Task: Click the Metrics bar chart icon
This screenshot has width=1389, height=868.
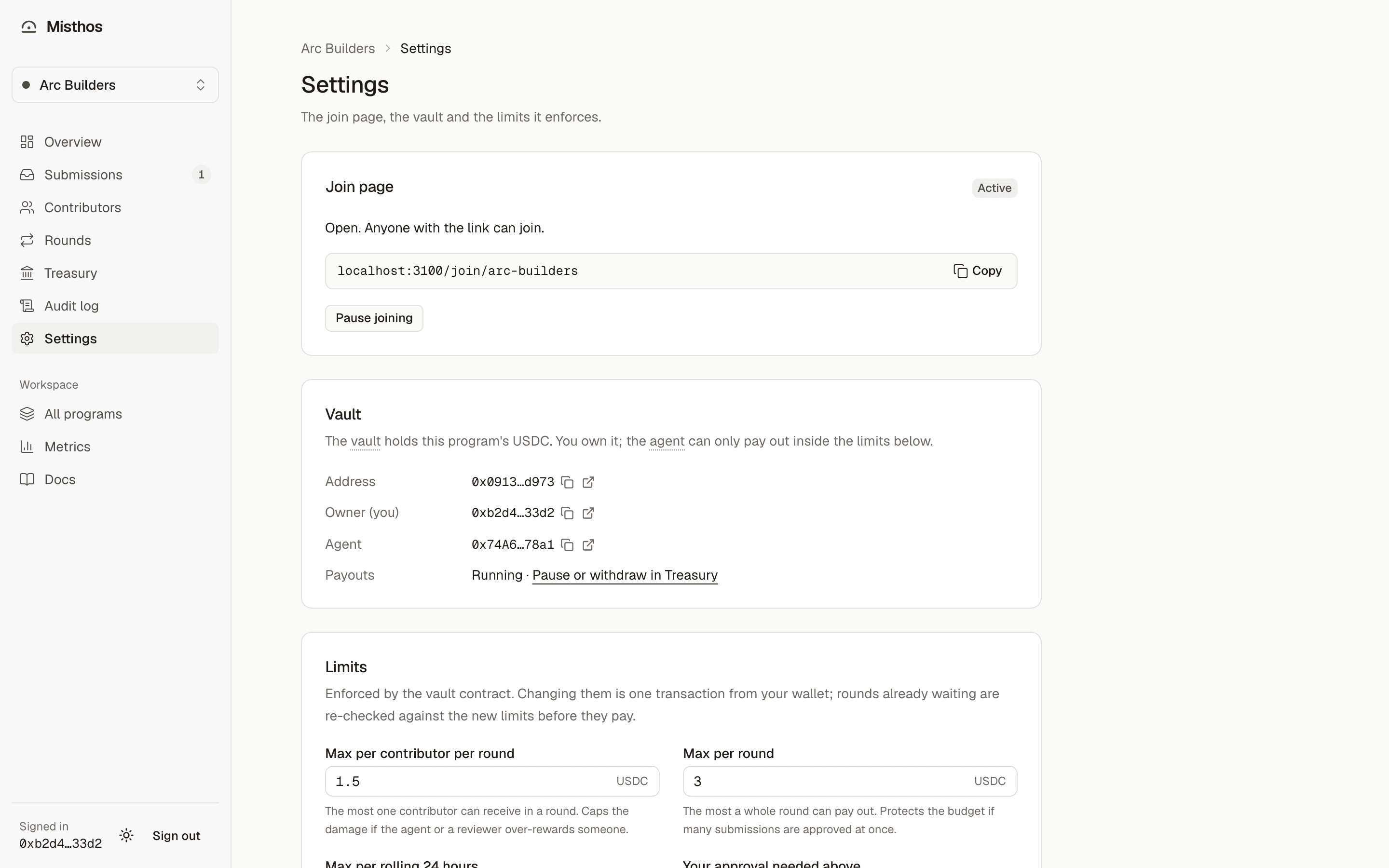Action: (27, 447)
